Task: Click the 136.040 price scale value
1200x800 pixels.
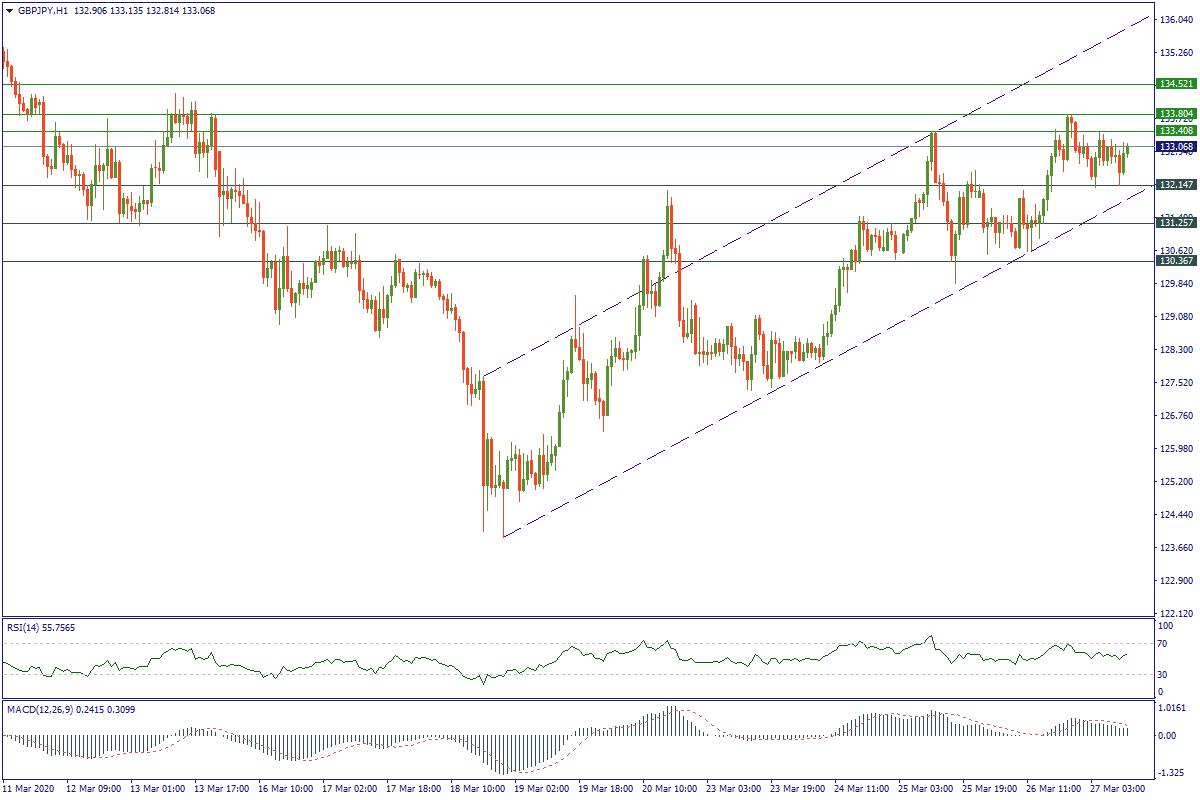Action: pyautogui.click(x=1176, y=19)
